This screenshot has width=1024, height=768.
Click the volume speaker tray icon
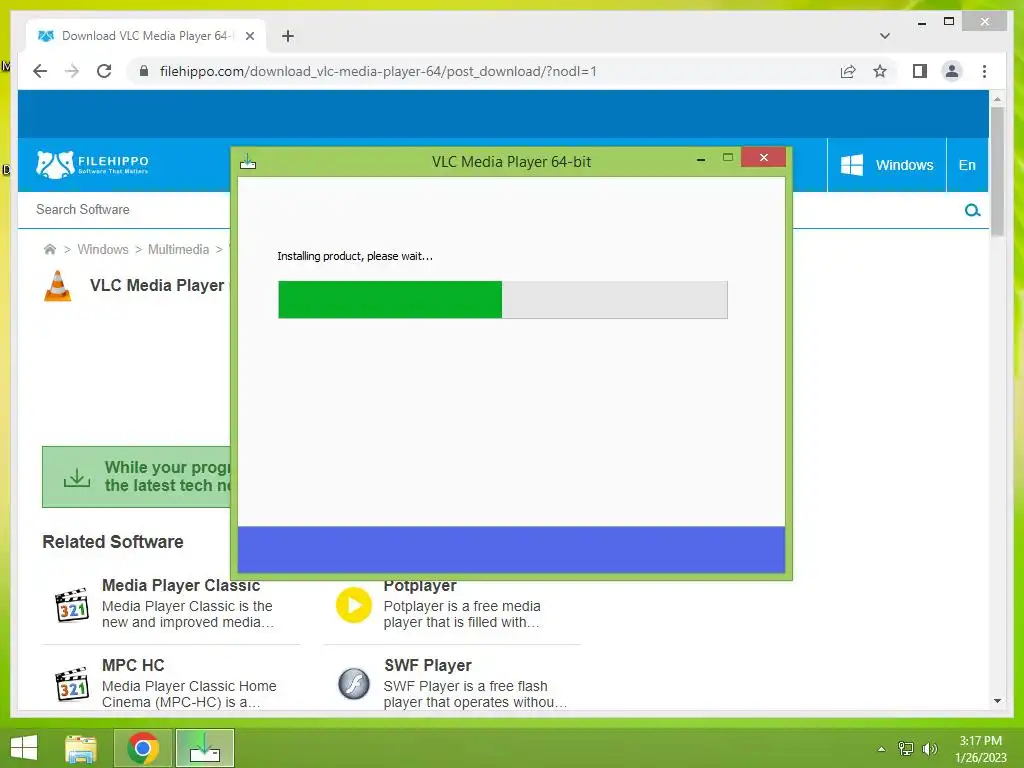point(929,749)
